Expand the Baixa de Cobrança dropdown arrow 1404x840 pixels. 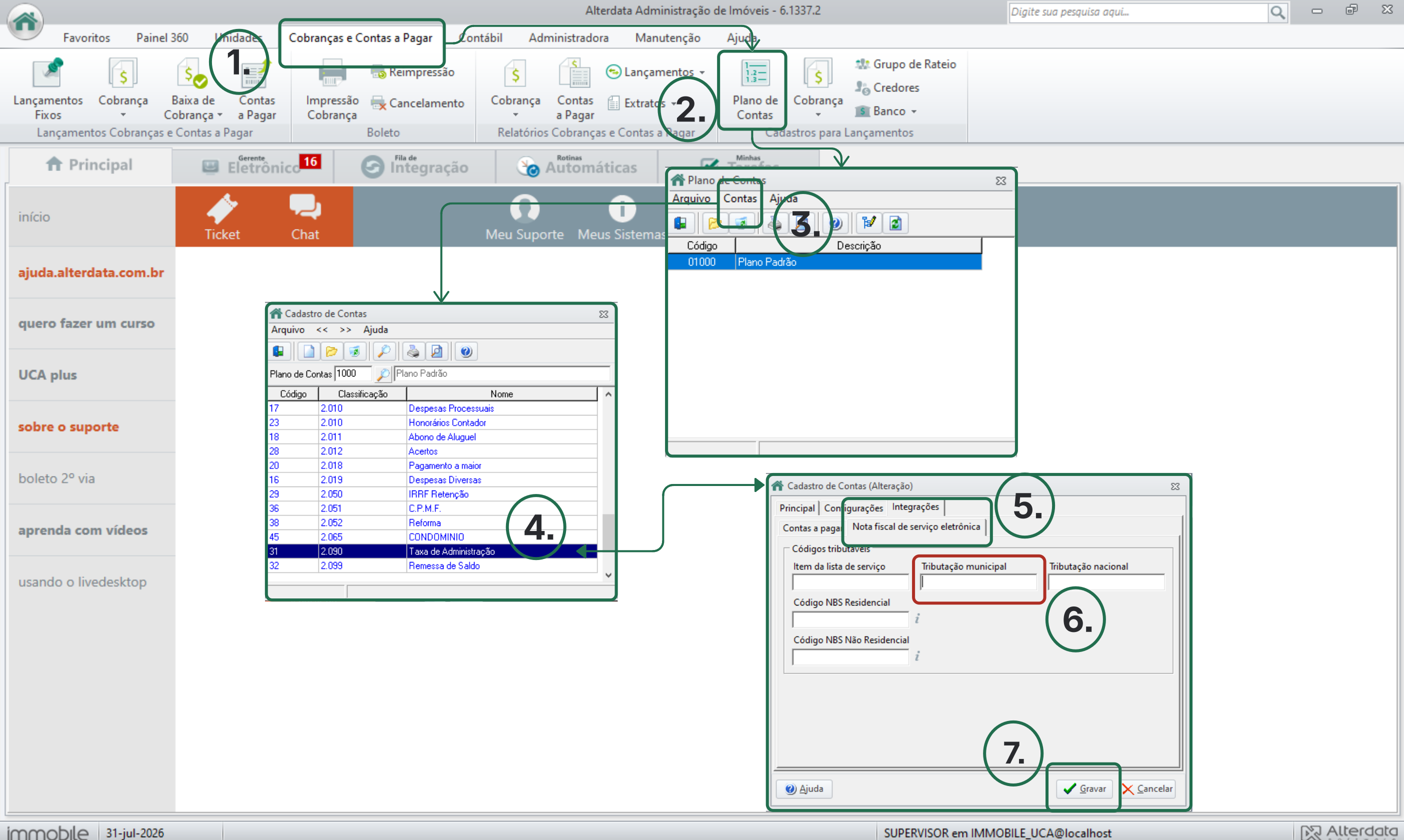(219, 115)
